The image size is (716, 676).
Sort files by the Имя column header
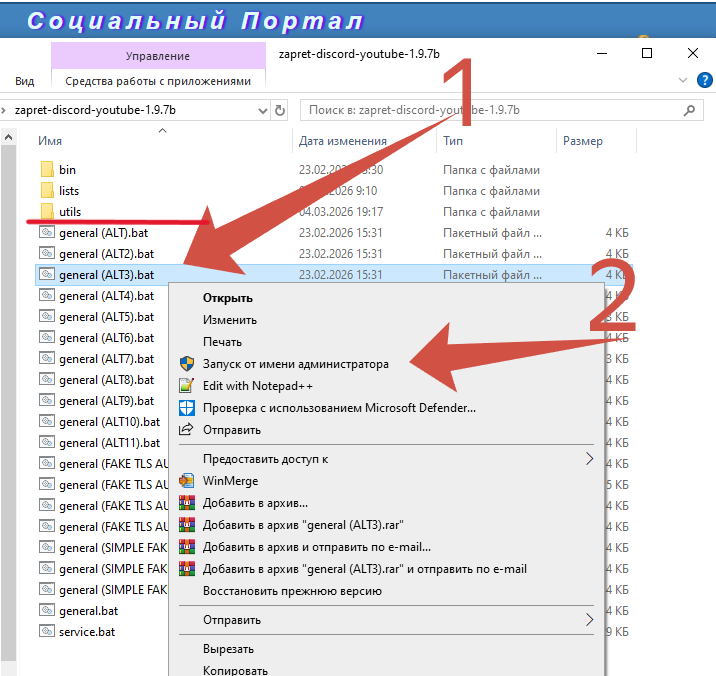50,141
